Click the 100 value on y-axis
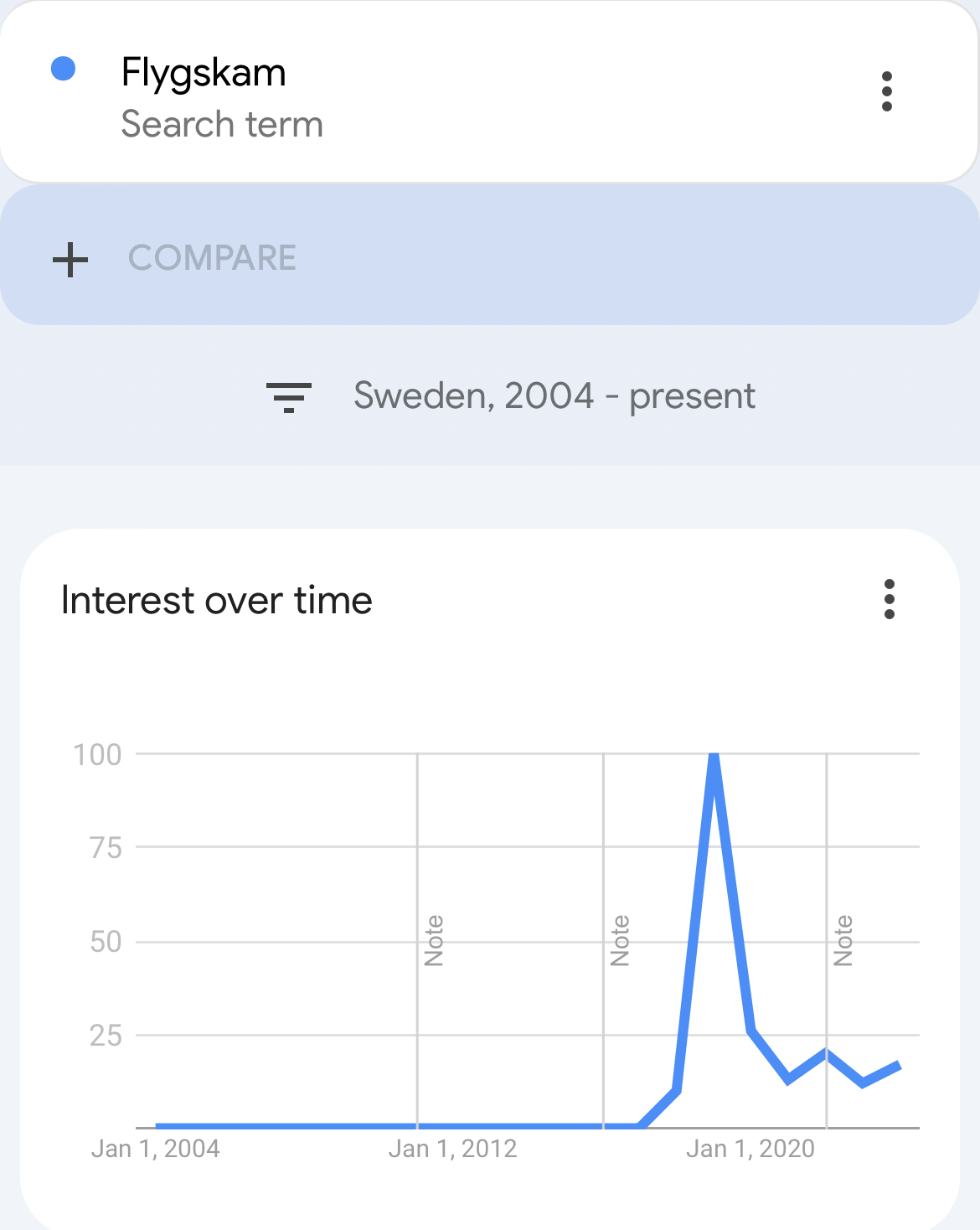This screenshot has height=1230, width=980. click(97, 755)
